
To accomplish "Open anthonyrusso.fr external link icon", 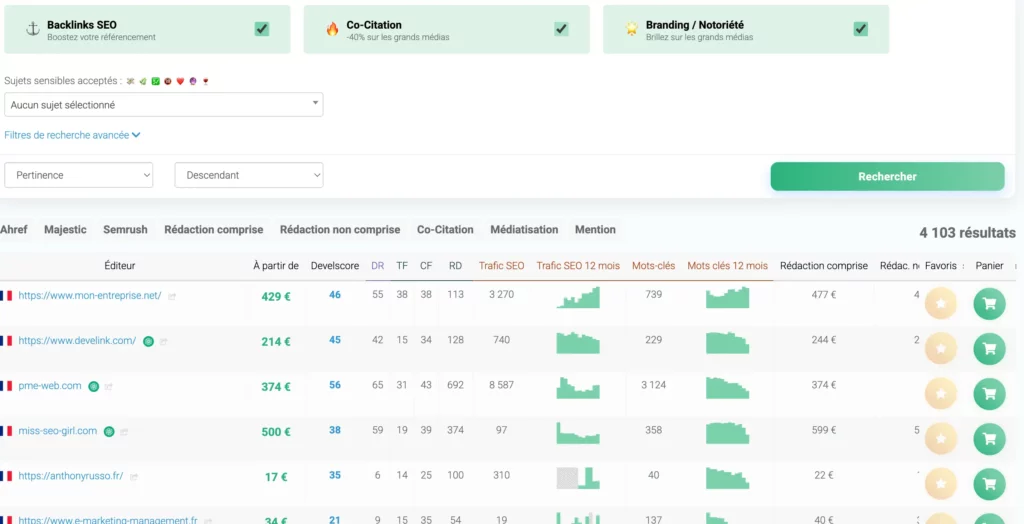I will 134,477.
